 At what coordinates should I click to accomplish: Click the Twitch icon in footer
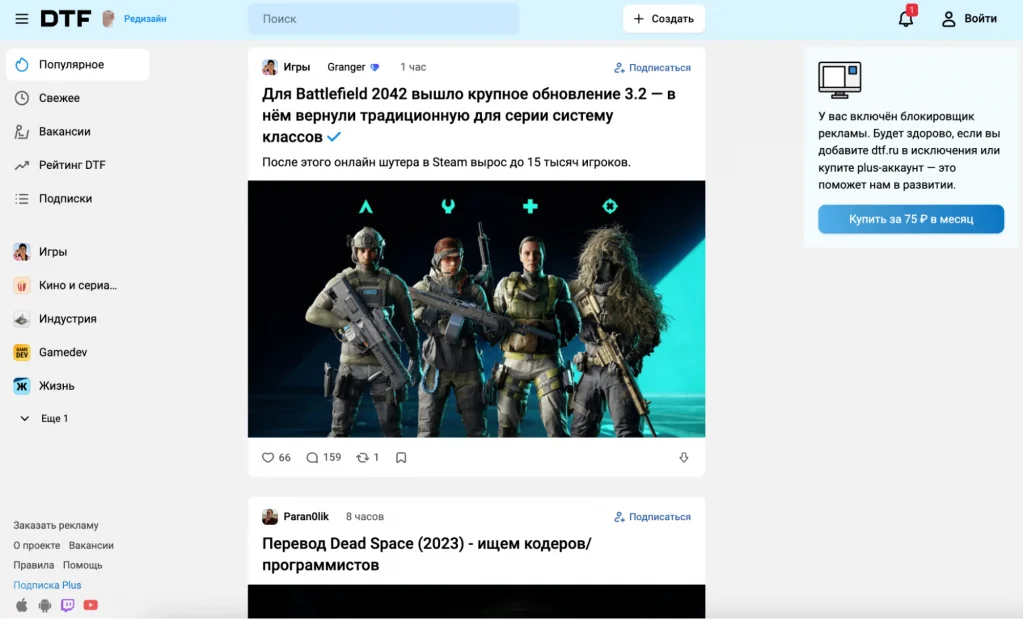tap(68, 605)
